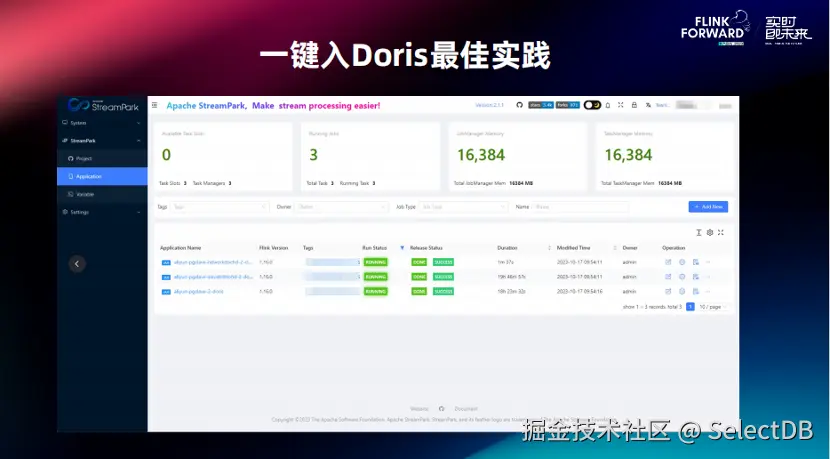
Task: Open the Tags filter dropdown
Action: (x=219, y=207)
